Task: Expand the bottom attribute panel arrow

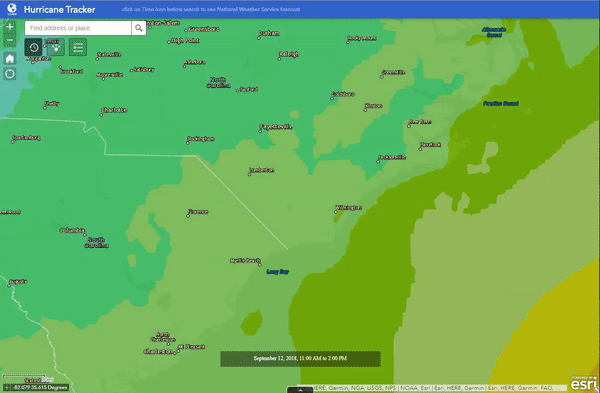Action: pyautogui.click(x=300, y=390)
